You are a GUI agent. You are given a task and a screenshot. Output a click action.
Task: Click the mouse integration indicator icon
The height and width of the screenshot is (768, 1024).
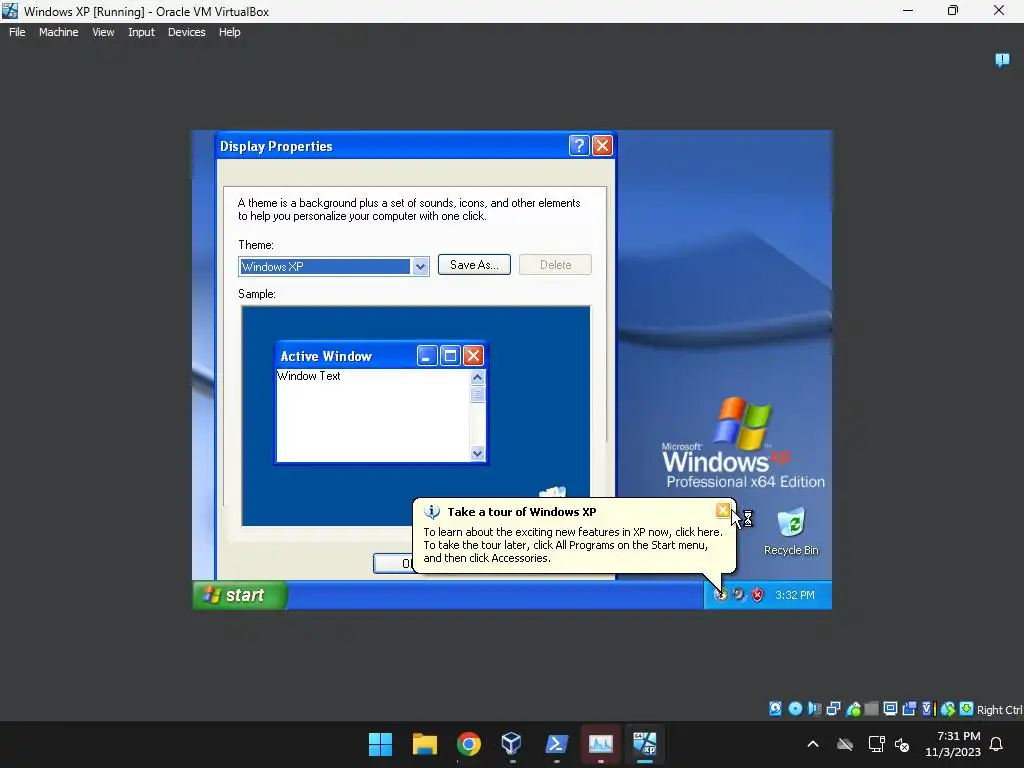pyautogui.click(x=948, y=709)
